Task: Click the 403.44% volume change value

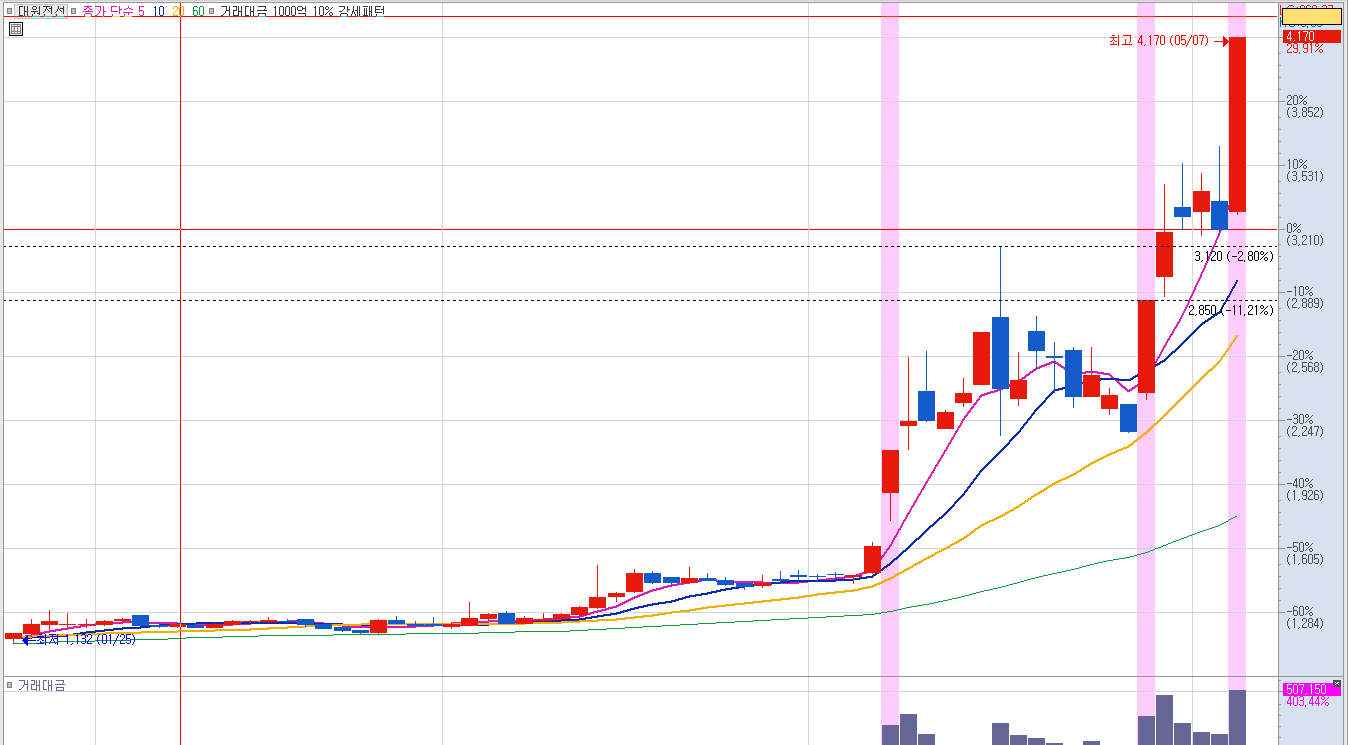Action: 1308,701
